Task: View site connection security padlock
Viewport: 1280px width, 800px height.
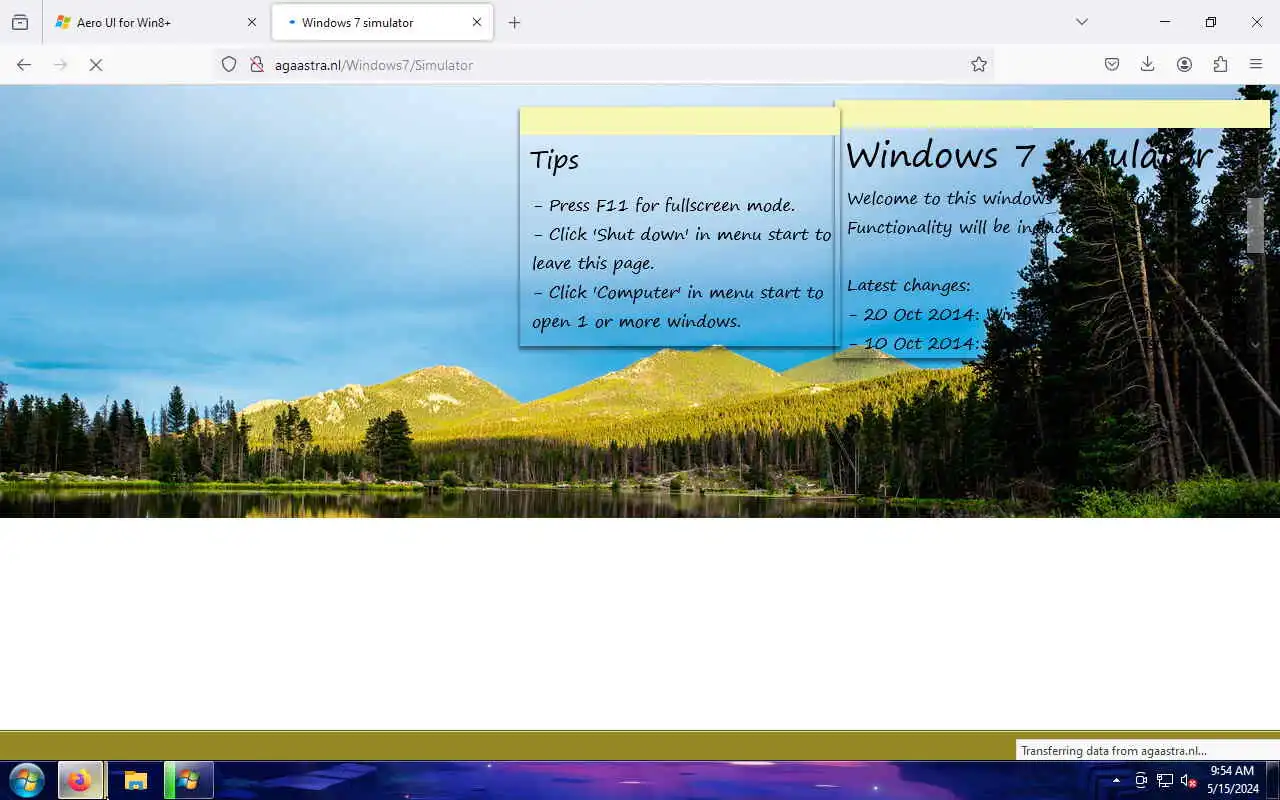Action: point(256,65)
